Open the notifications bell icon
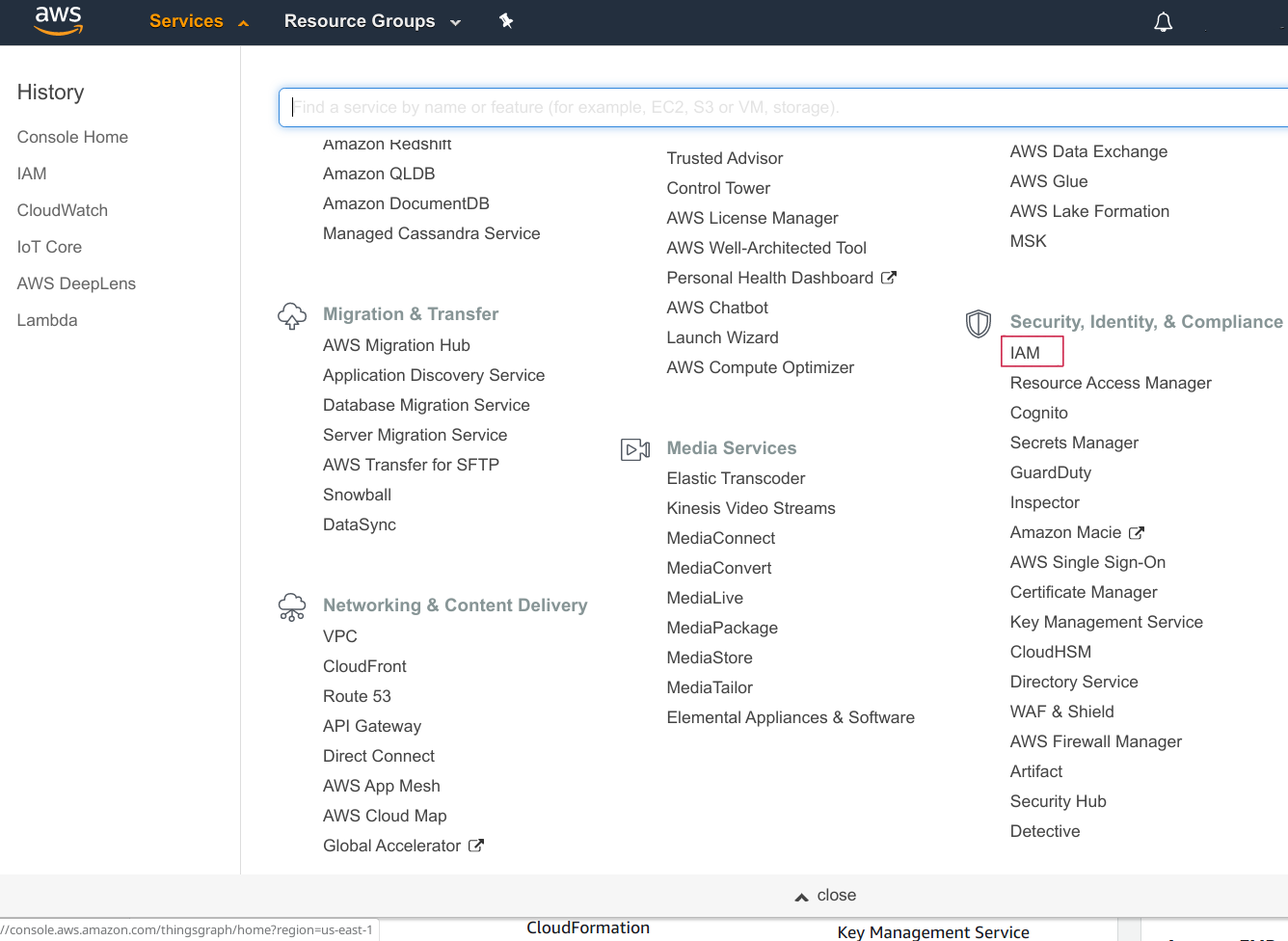 (x=1164, y=21)
